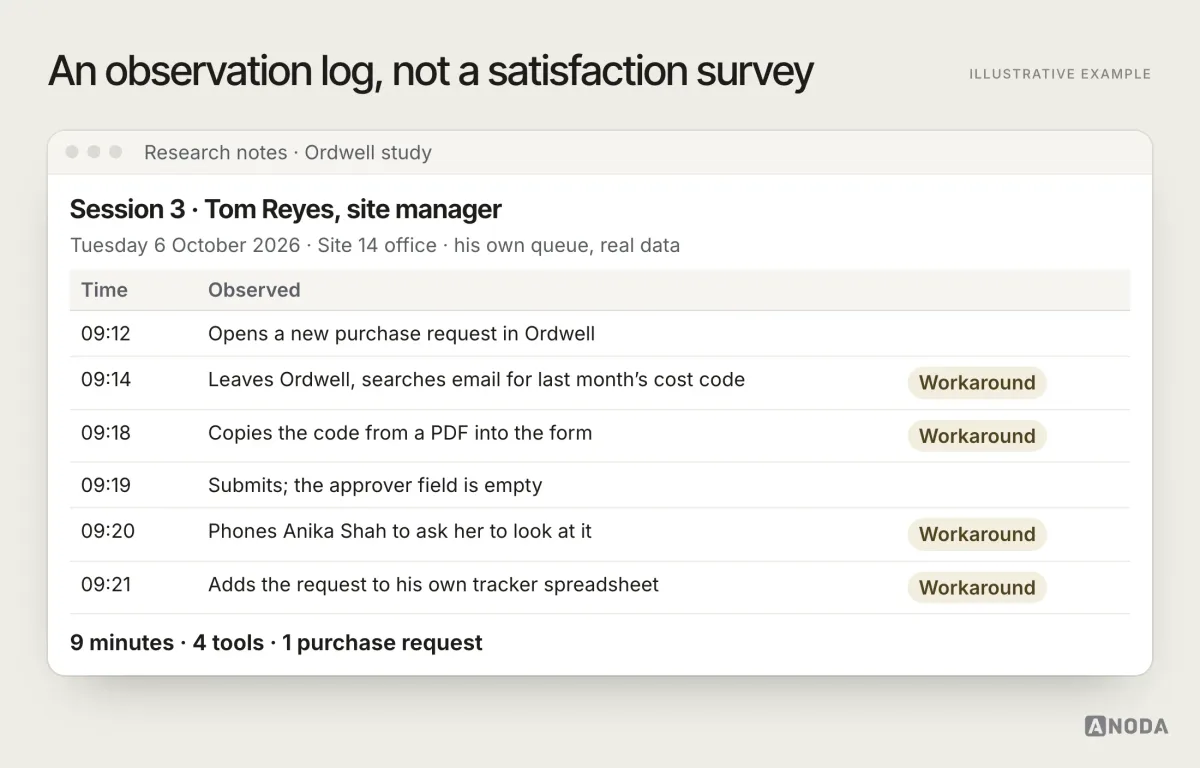Click the Workaround tag on the 09:14 row
The width and height of the screenshot is (1200, 768).
tap(977, 382)
